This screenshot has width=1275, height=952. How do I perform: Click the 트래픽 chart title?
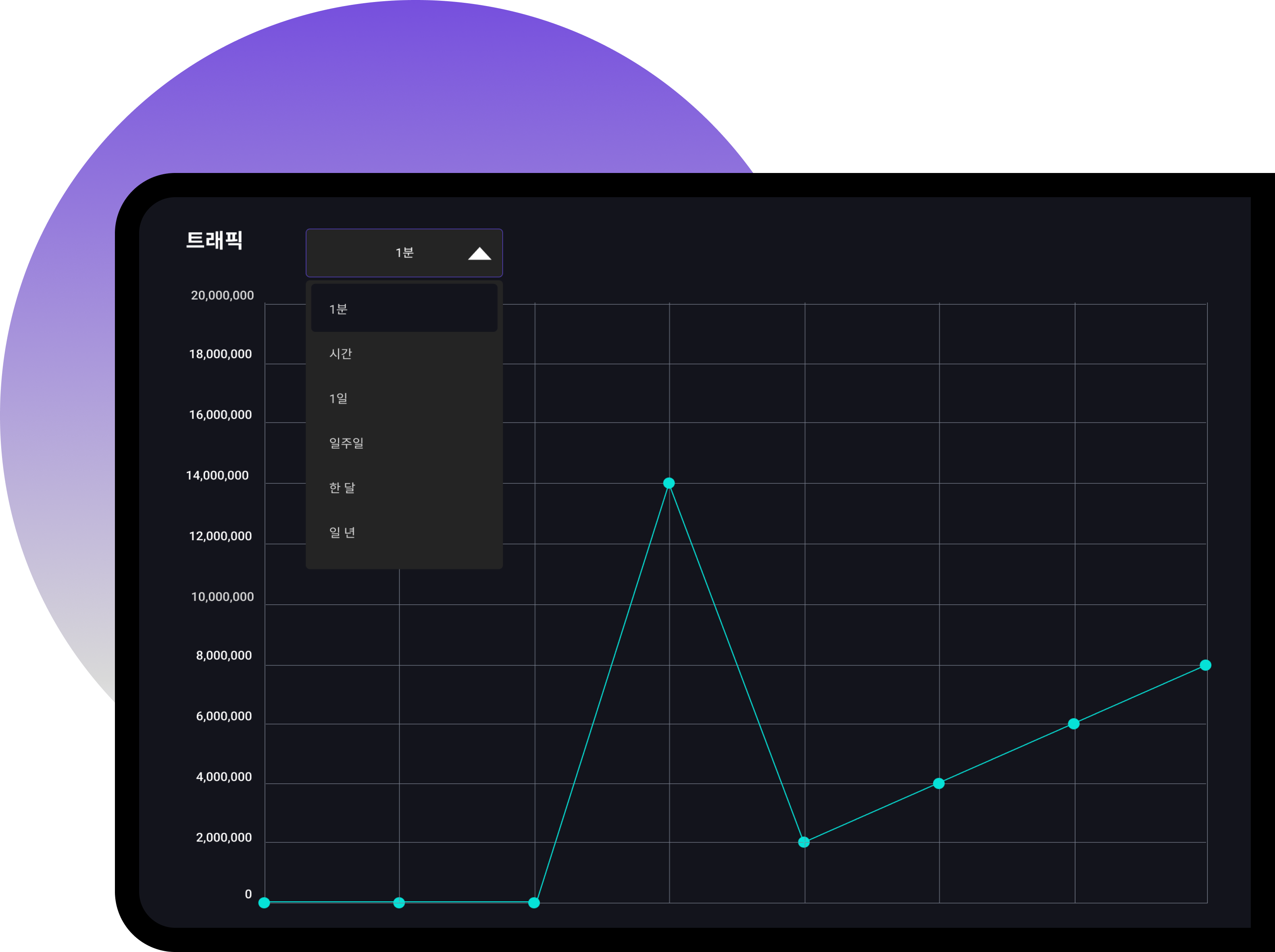click(215, 240)
